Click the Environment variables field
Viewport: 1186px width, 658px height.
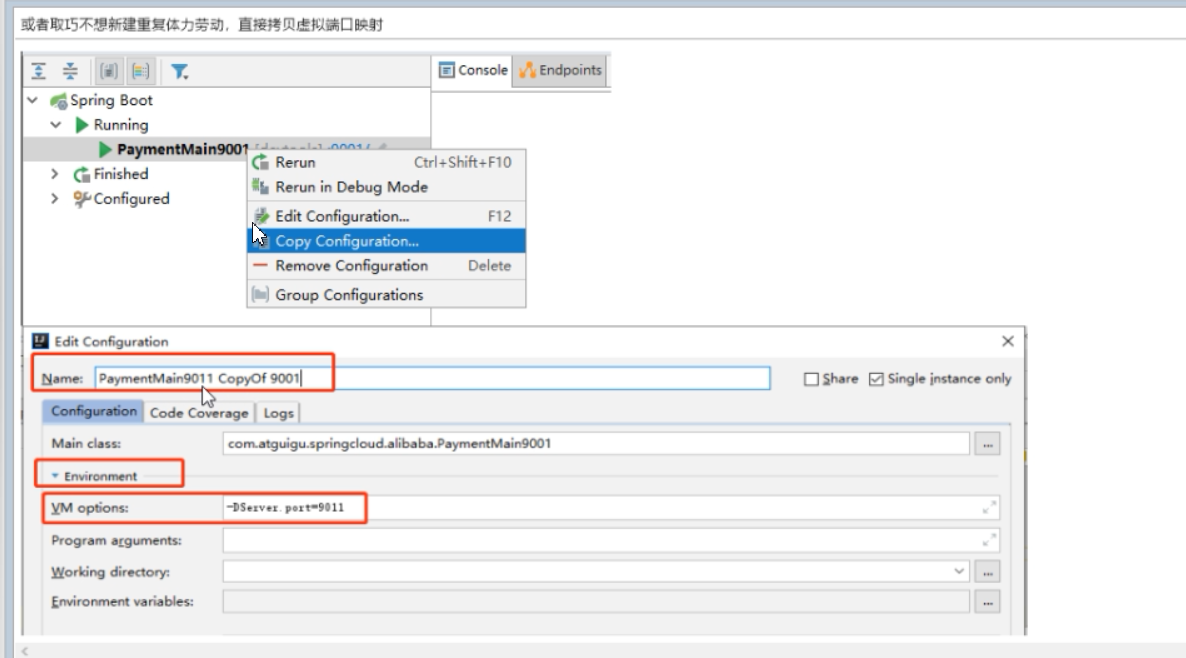point(596,602)
